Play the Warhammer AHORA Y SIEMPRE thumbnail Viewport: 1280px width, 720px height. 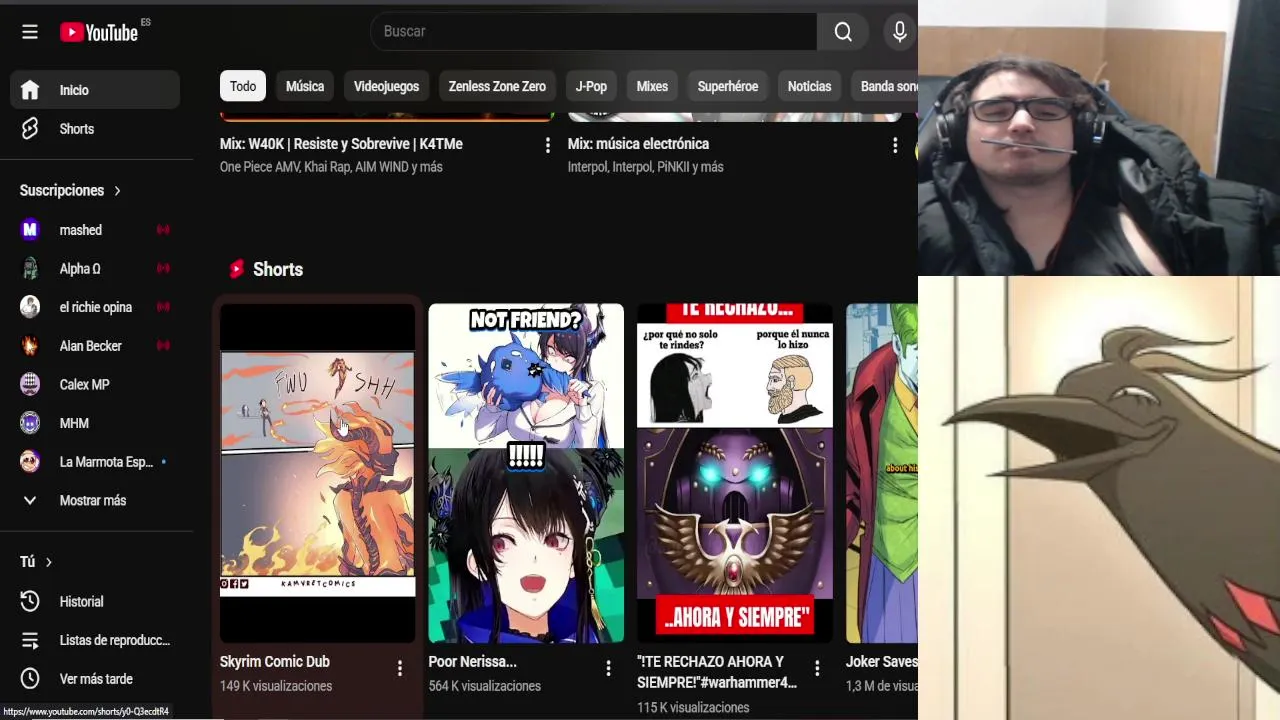click(x=735, y=473)
